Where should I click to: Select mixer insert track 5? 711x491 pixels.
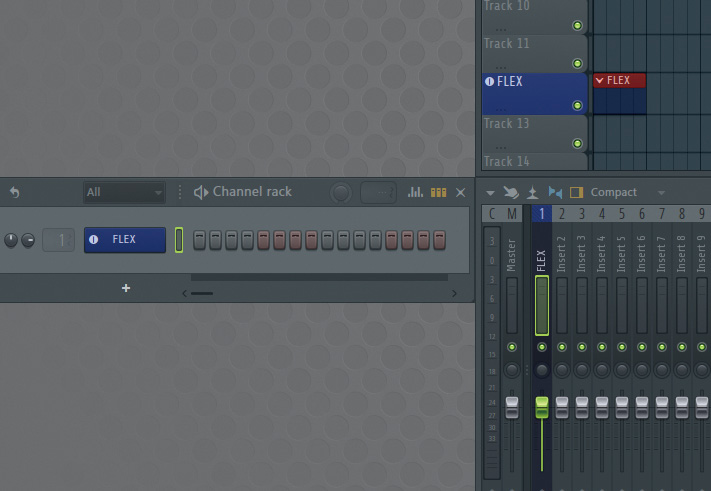coord(622,214)
